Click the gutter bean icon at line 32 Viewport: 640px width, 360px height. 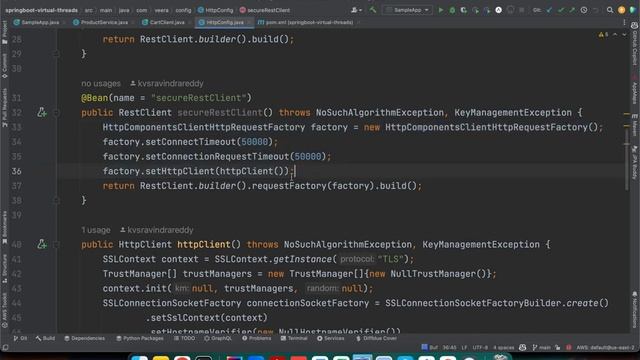point(42,112)
